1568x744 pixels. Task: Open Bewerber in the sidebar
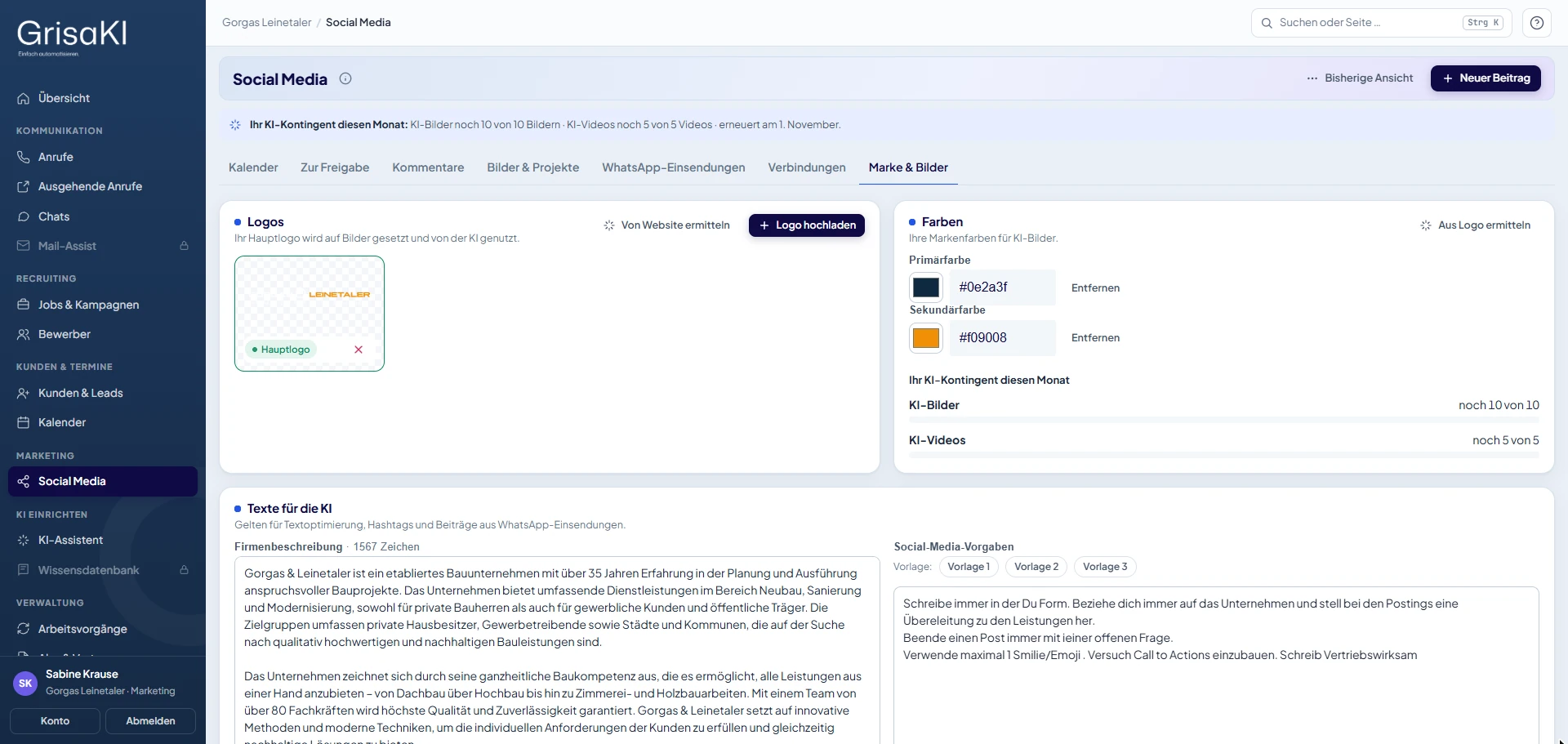click(x=103, y=334)
